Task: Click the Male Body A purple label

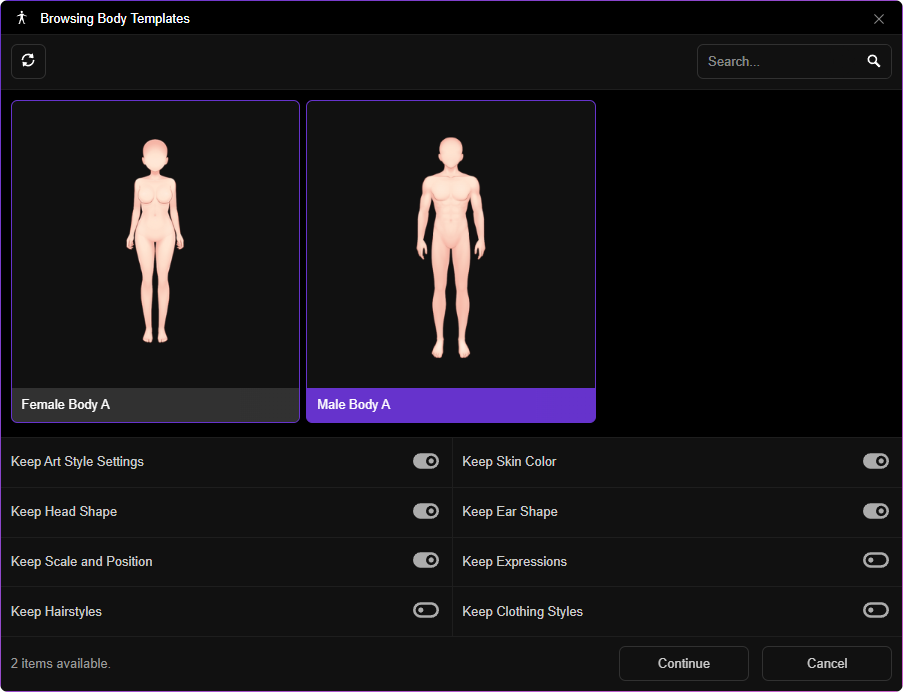Action: pos(451,405)
